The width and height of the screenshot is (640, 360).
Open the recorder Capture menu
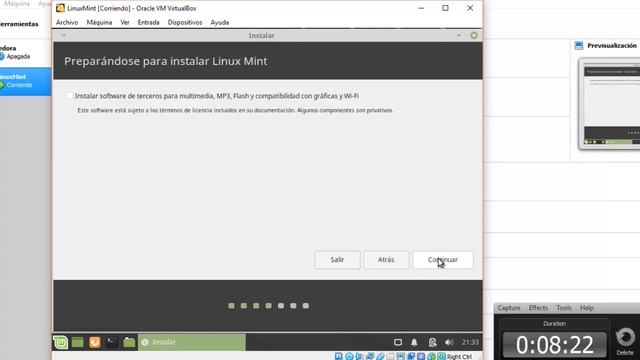tap(509, 308)
